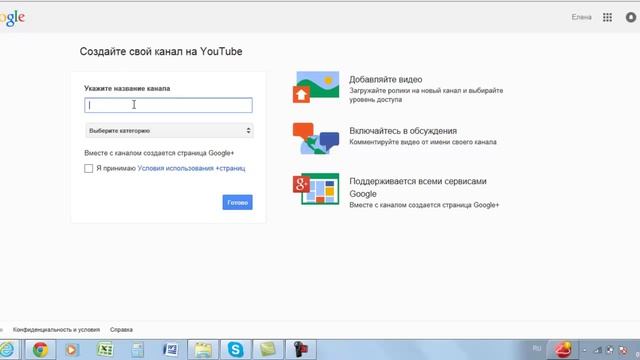
Task: Click 'Комментируйте видео от имени своего канала' text
Action: pyautogui.click(x=423, y=142)
